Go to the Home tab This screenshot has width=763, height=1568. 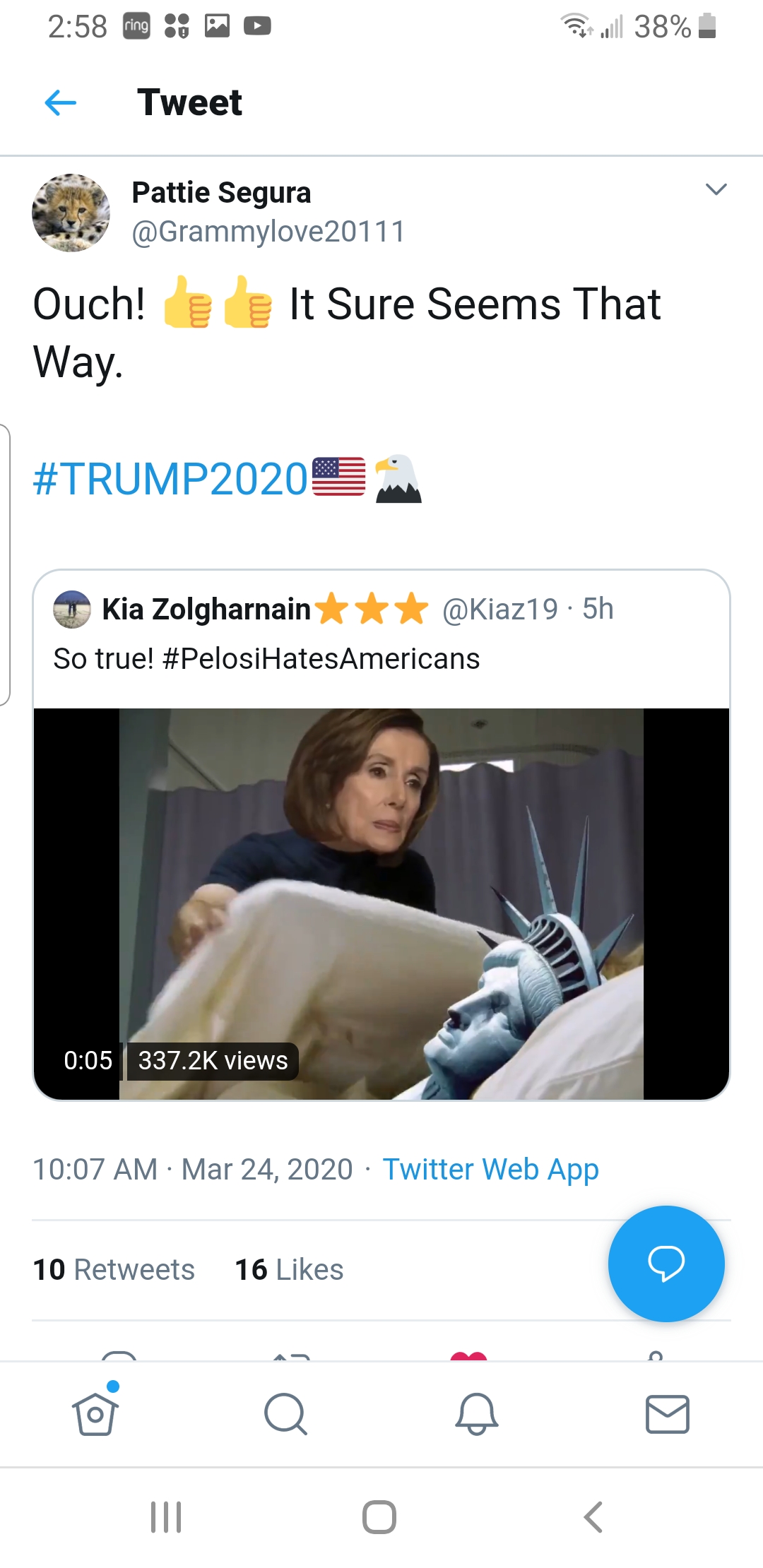[x=95, y=1414]
